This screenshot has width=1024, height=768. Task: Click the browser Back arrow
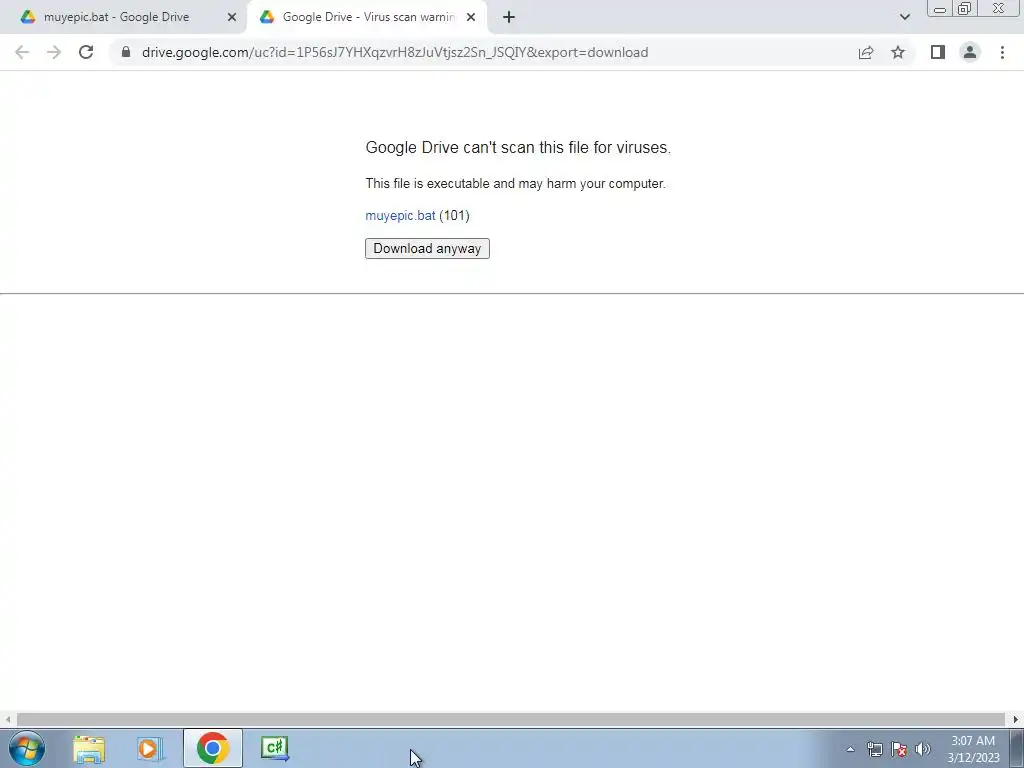click(x=22, y=52)
